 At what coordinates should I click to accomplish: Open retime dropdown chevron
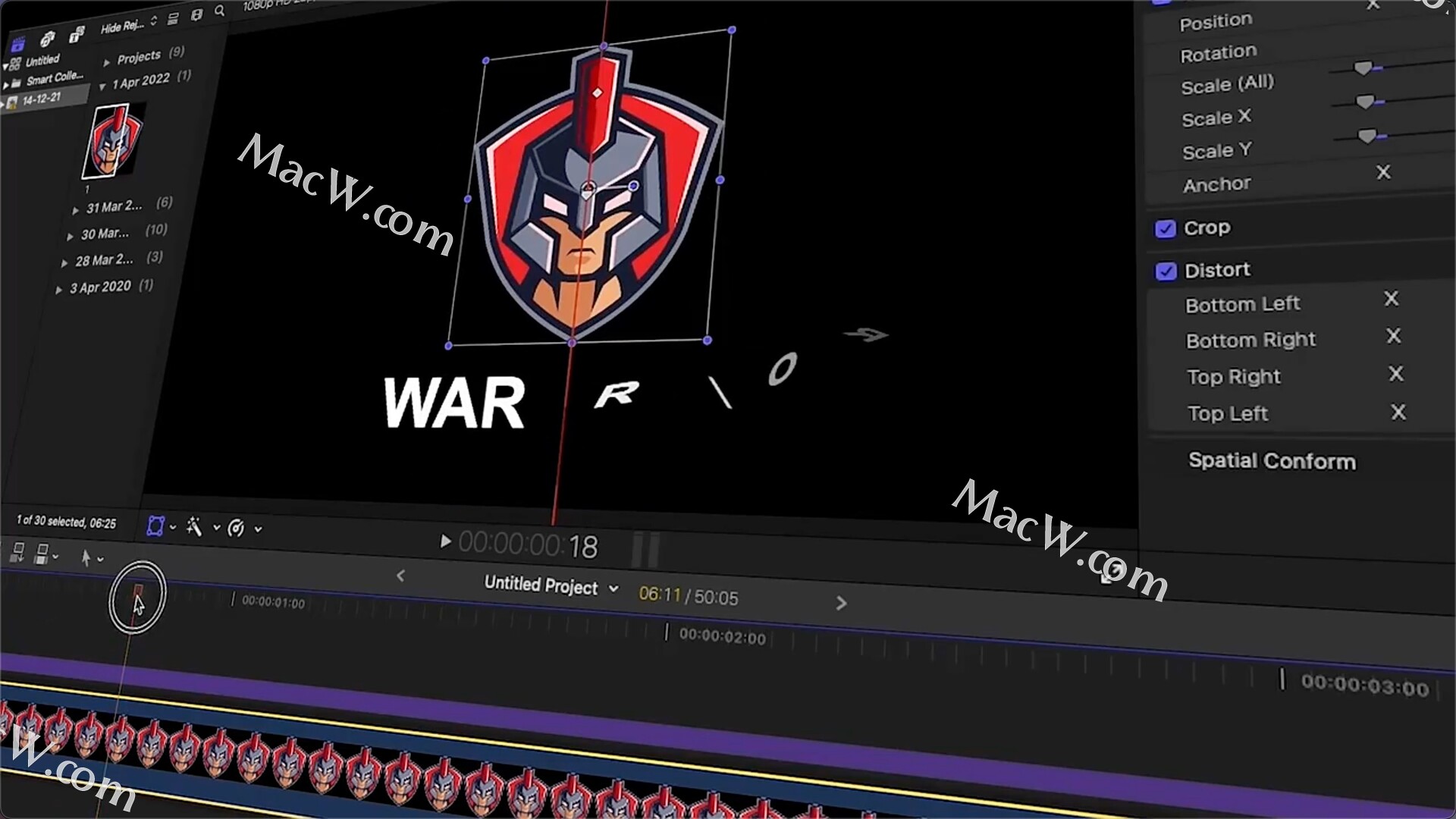coord(259,529)
